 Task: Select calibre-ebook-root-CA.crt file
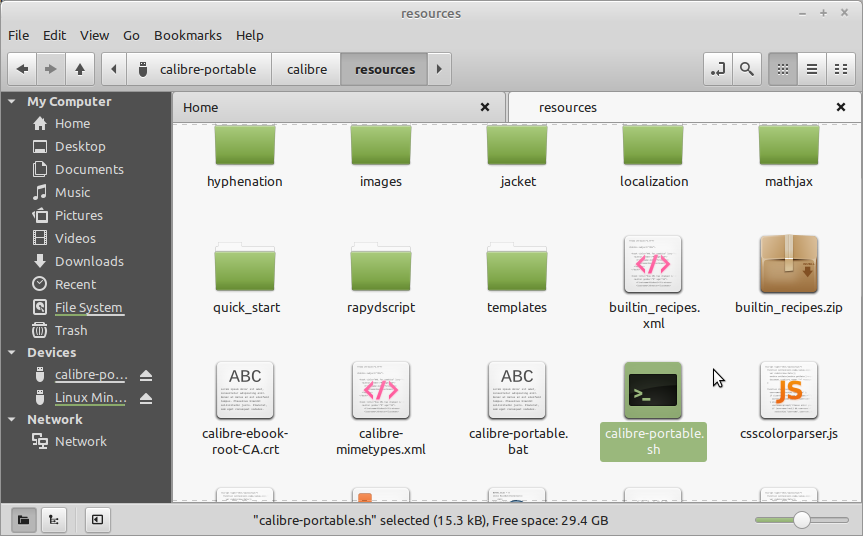245,409
